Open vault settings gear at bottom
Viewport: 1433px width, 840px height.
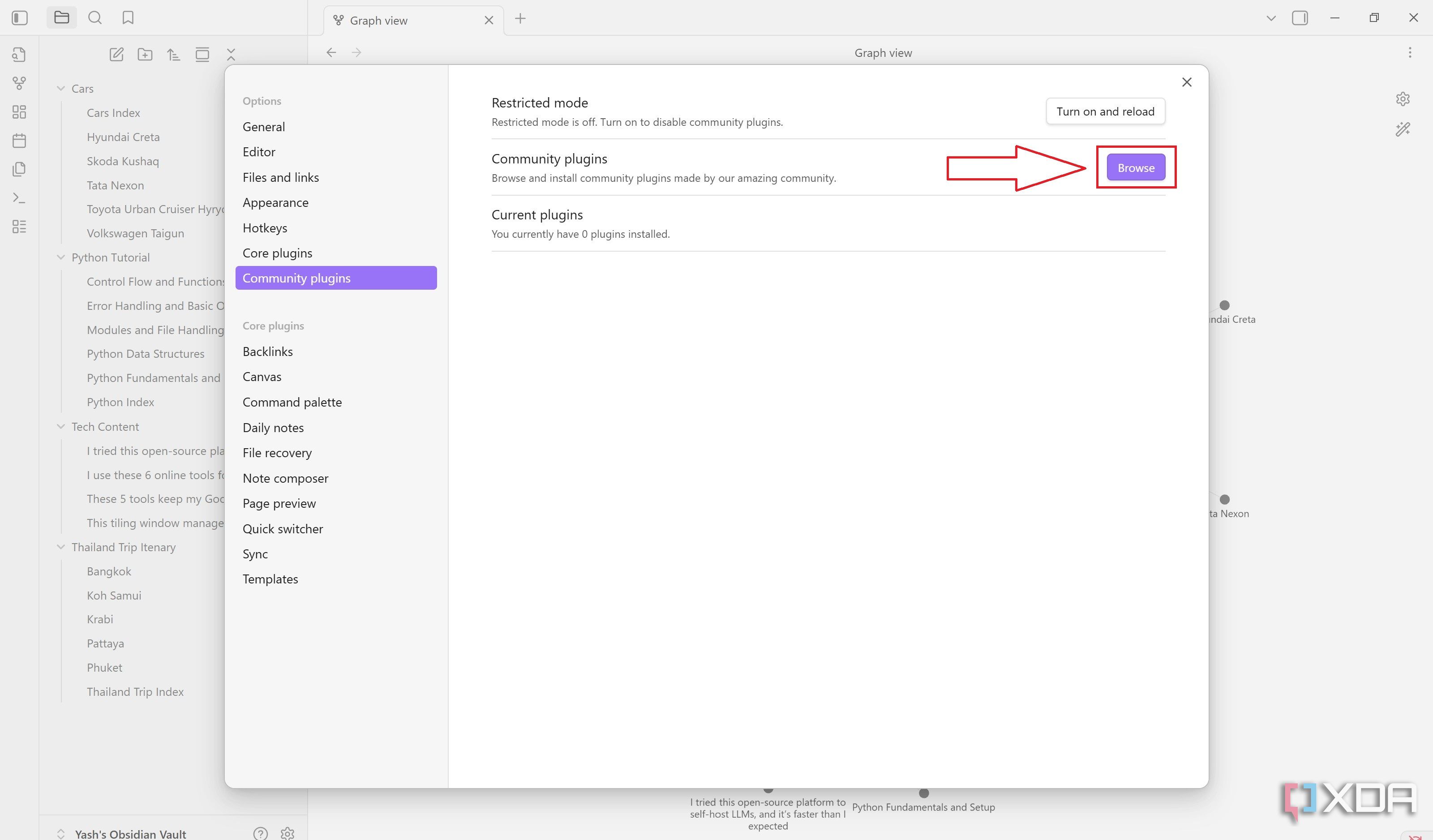287,833
